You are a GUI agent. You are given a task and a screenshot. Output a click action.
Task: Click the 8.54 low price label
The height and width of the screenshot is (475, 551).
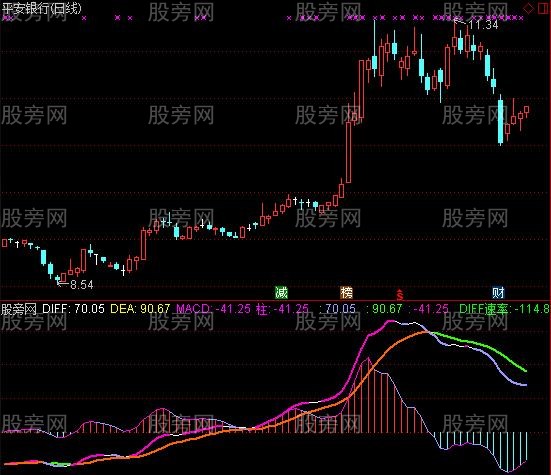82,285
